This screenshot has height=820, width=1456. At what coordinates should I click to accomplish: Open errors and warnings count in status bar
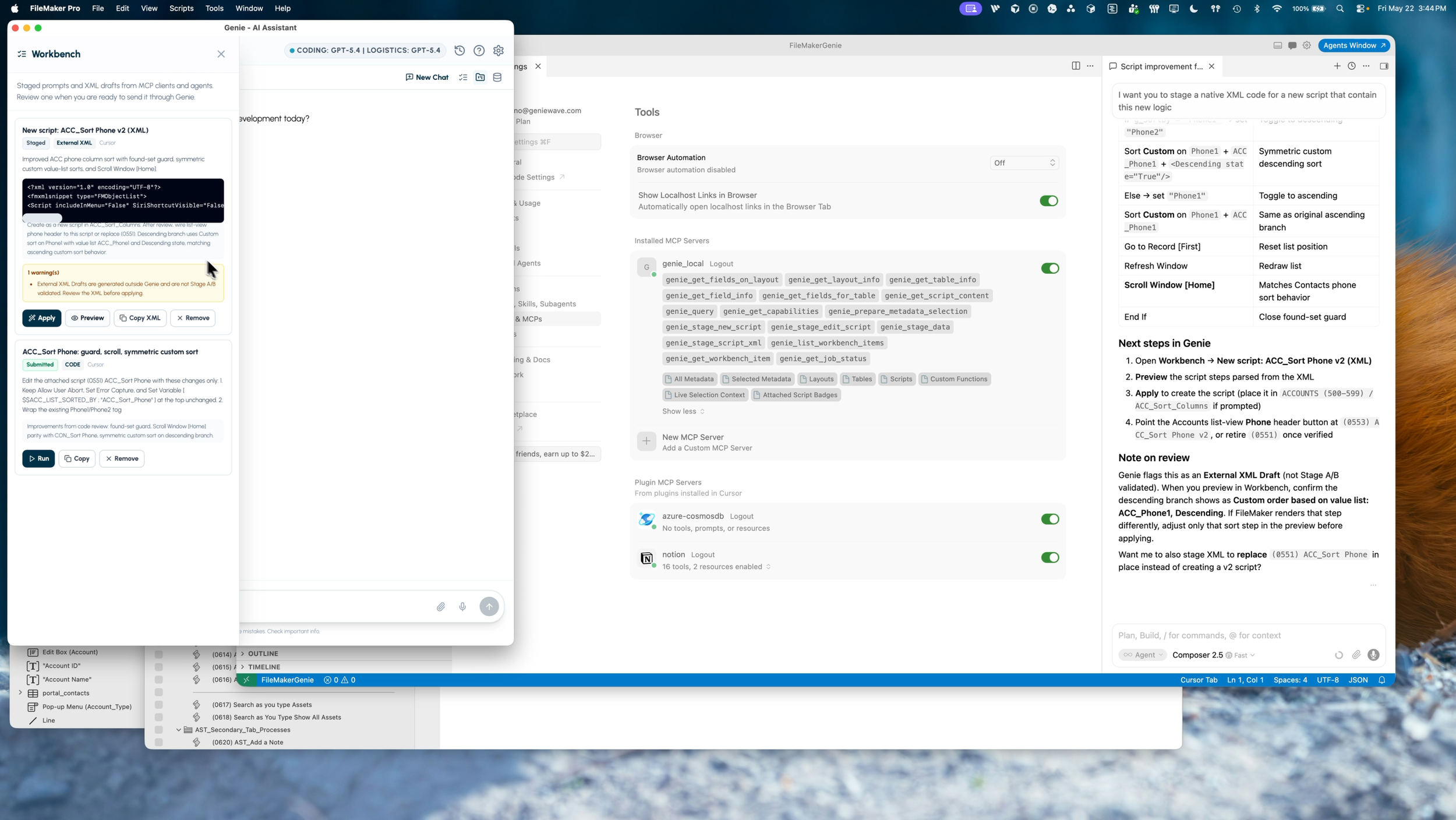(340, 680)
